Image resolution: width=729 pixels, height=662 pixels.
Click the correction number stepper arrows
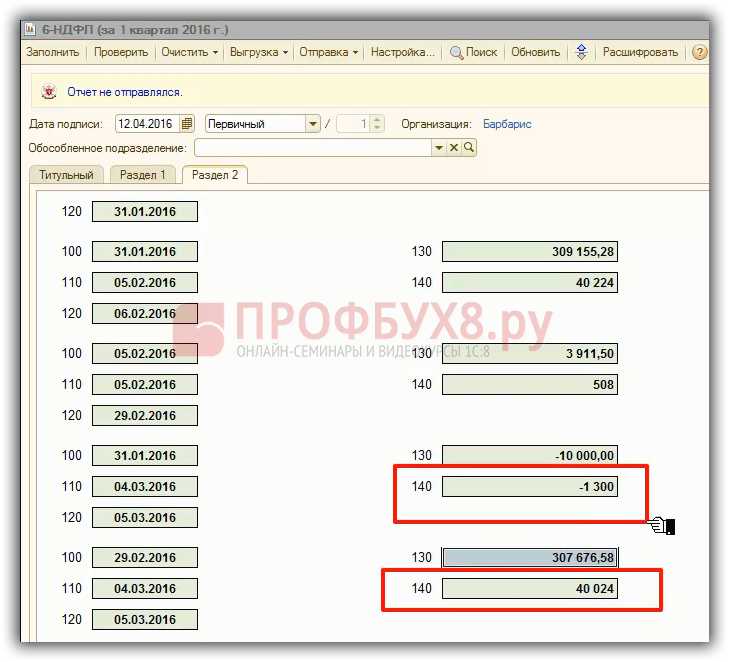click(x=377, y=124)
